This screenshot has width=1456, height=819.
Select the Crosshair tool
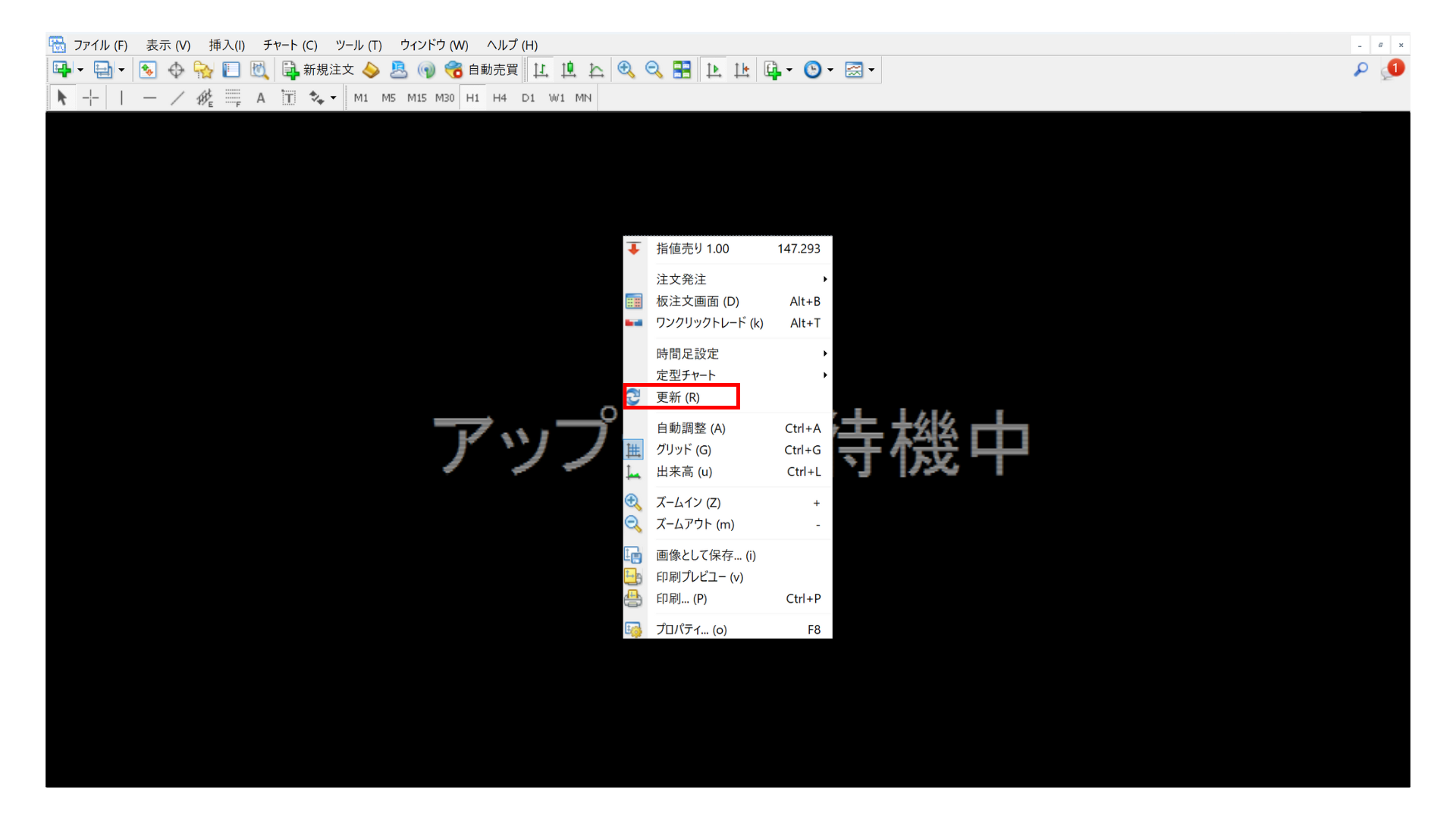(x=90, y=97)
